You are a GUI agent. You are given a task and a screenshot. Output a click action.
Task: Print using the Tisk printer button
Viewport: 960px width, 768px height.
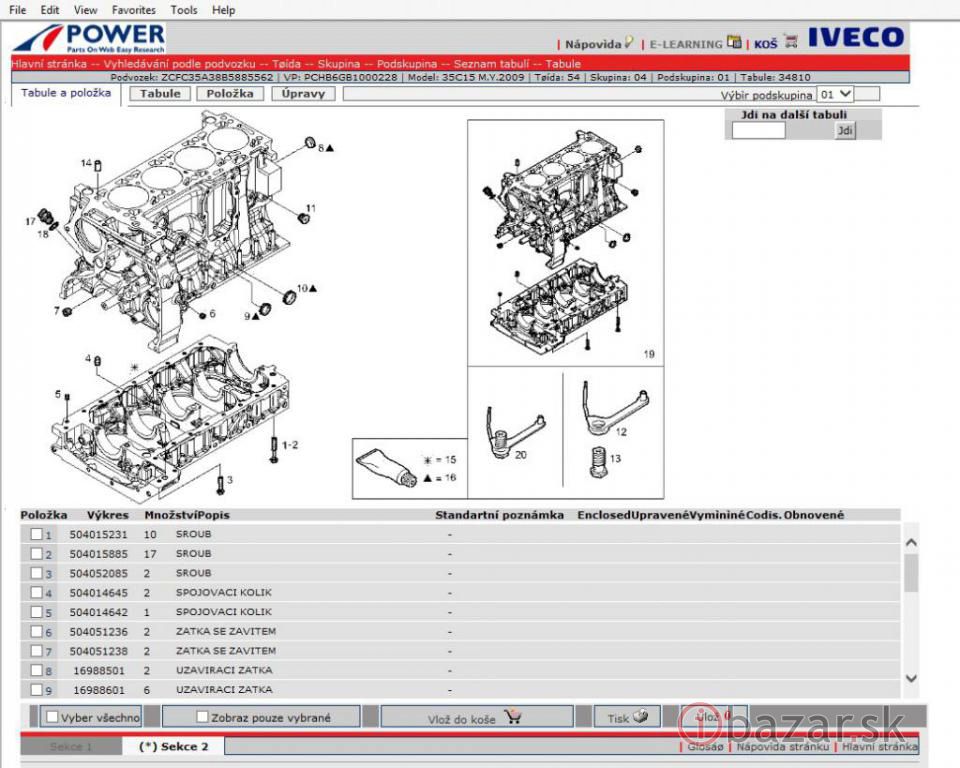click(x=627, y=717)
